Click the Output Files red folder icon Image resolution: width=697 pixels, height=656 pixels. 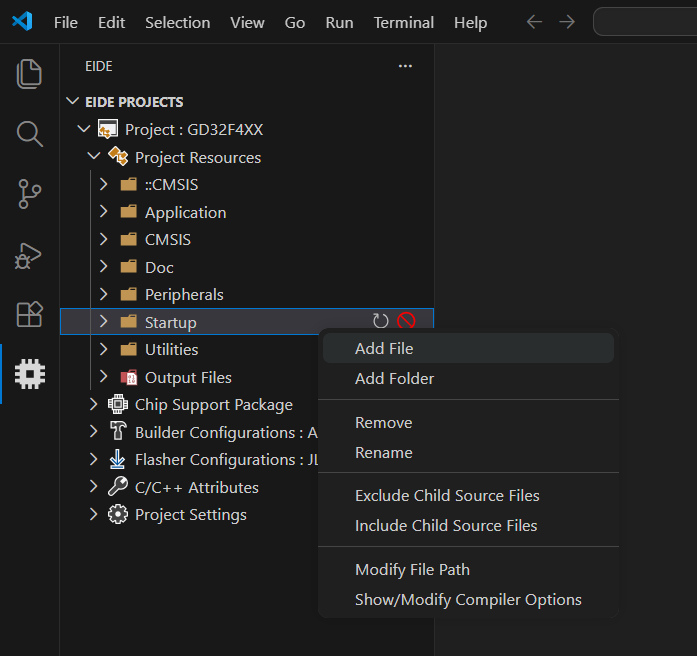(x=129, y=377)
